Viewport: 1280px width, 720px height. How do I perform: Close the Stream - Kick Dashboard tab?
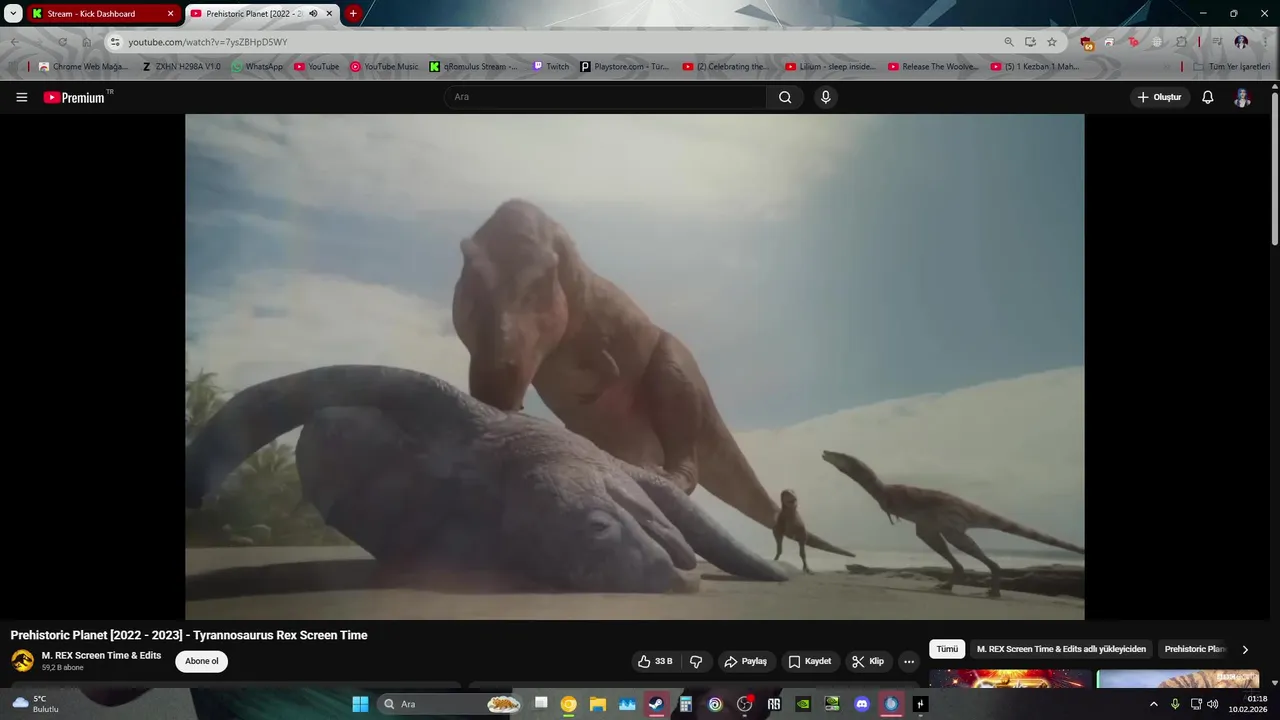170,14
